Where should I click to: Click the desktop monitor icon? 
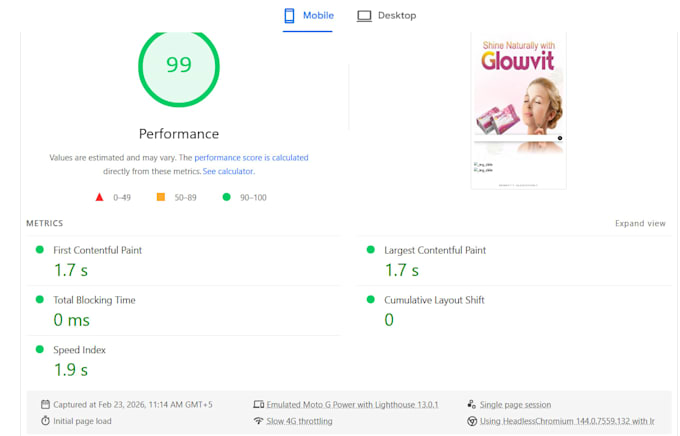(364, 16)
